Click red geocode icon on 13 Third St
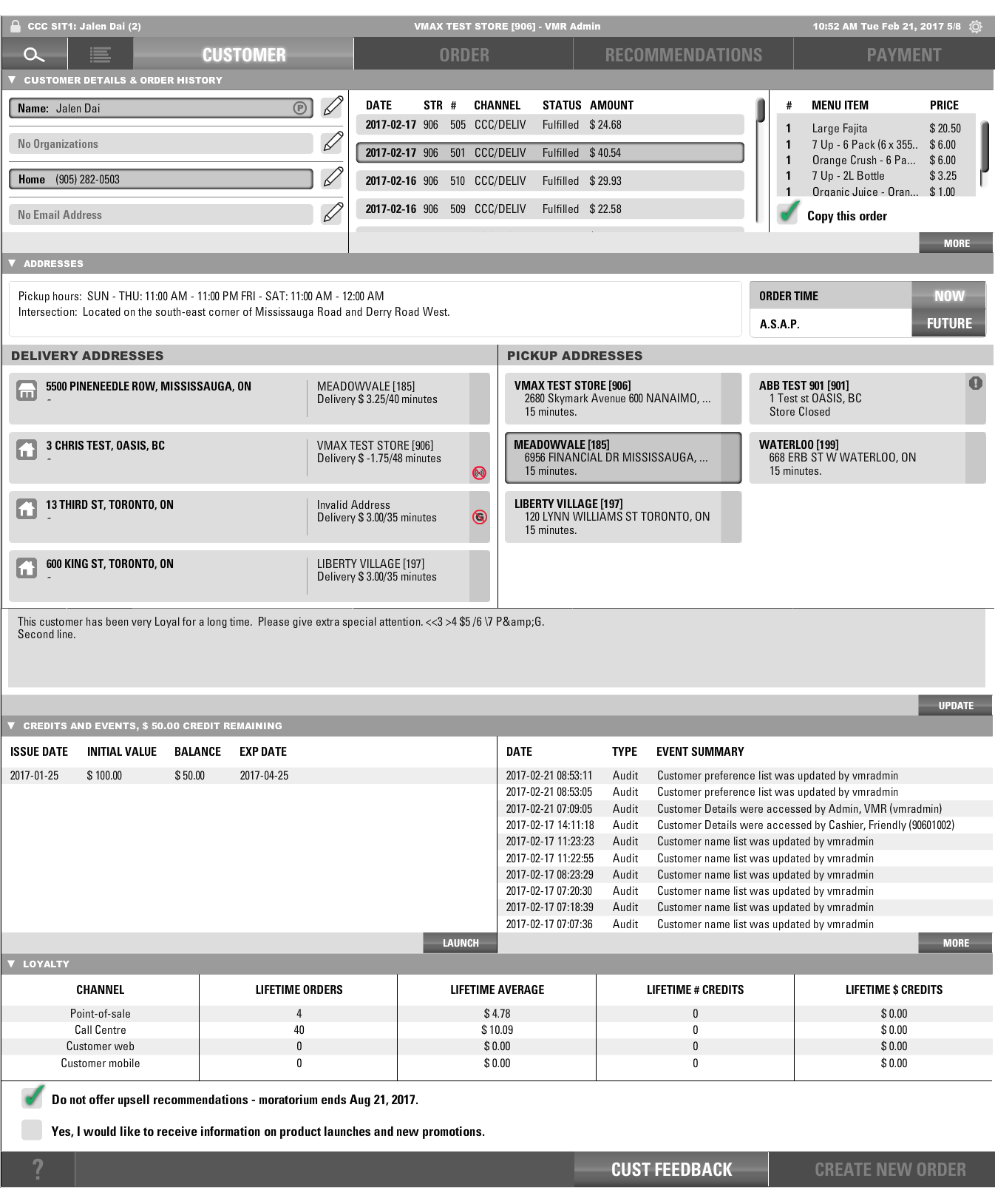This screenshot has height=1204, width=995. [480, 517]
